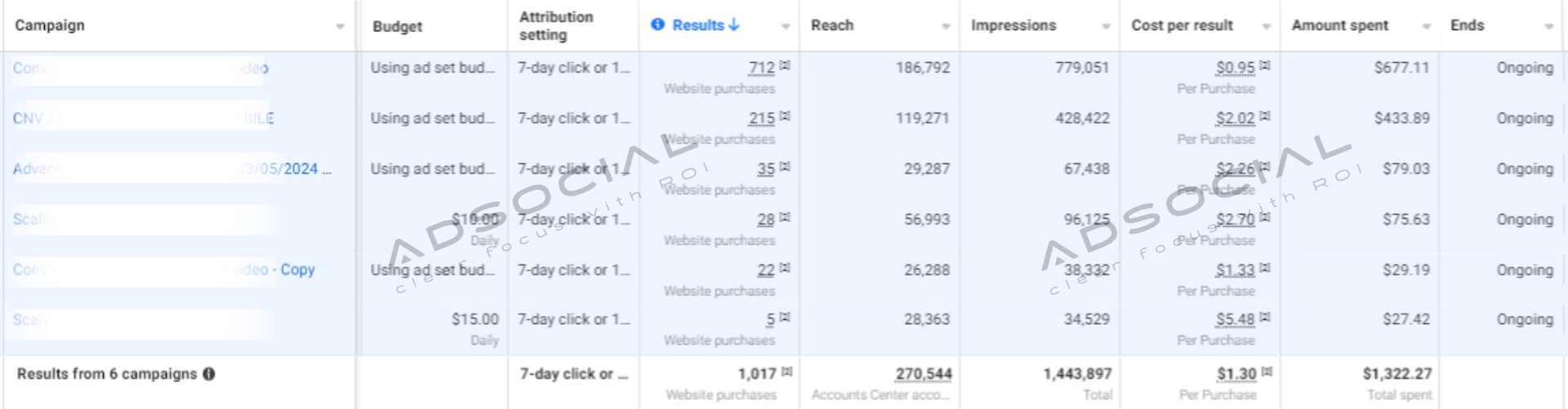Screen dimensions: 1568x409
Task: Open the campaign dated 3/05/2024
Action: (286, 169)
